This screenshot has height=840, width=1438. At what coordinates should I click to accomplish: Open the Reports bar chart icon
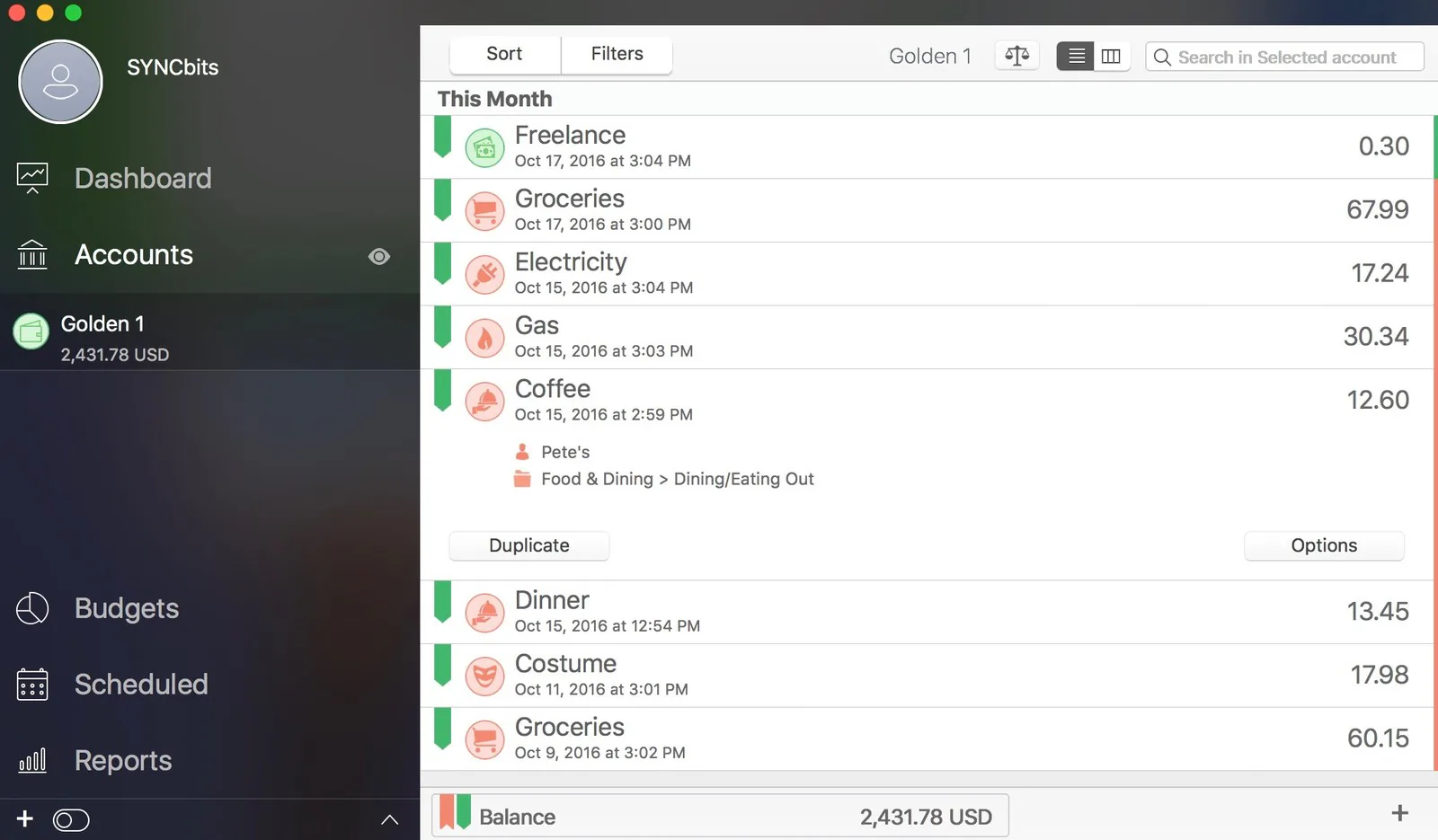click(x=32, y=761)
